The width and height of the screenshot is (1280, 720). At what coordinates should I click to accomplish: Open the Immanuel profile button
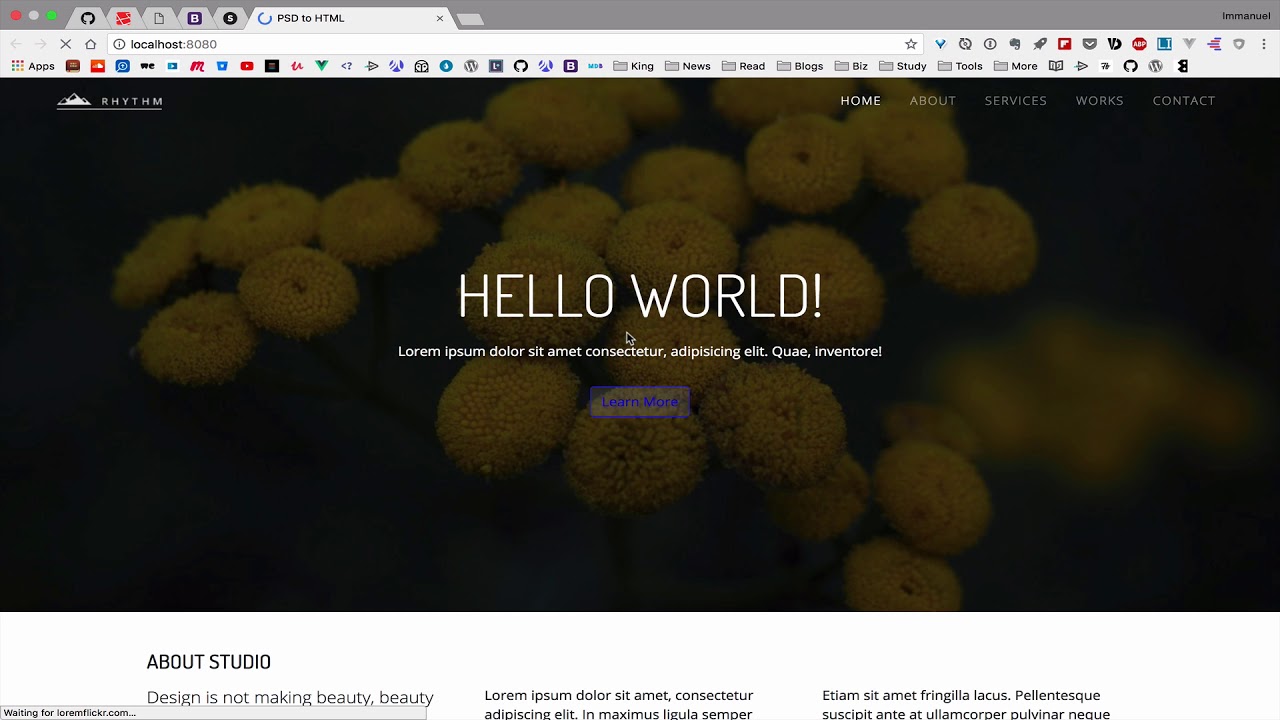click(x=1245, y=16)
